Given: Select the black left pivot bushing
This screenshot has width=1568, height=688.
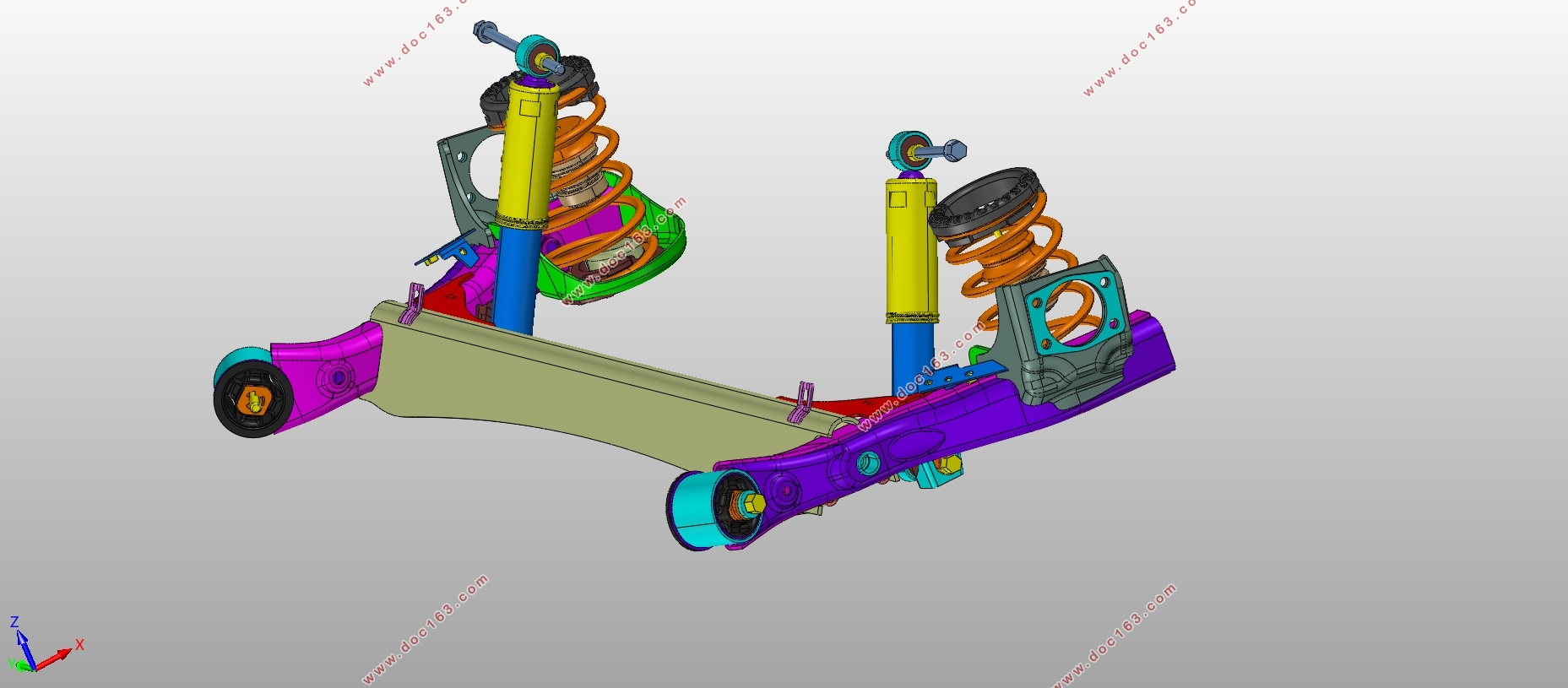Looking at the screenshot, I should (251, 398).
